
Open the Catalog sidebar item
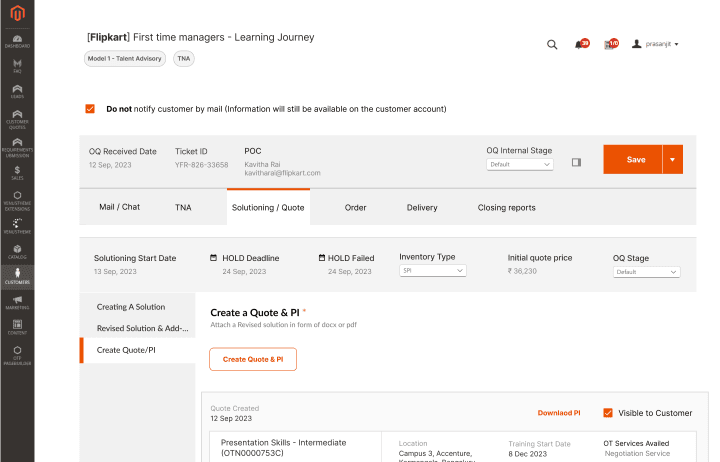17,252
